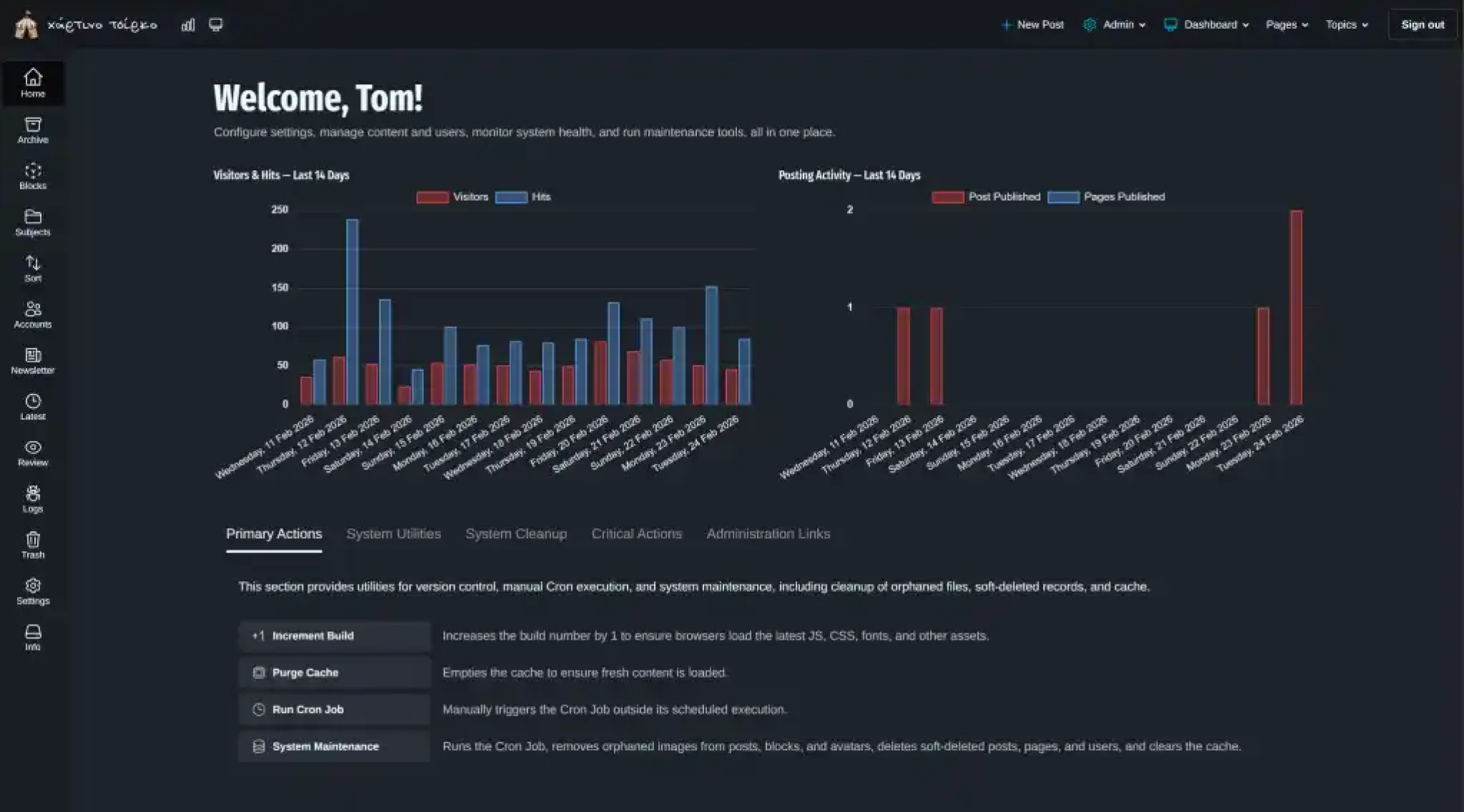This screenshot has width=1464, height=812.
Task: Click the tallest red Post Published bar
Action: [x=1296, y=307]
